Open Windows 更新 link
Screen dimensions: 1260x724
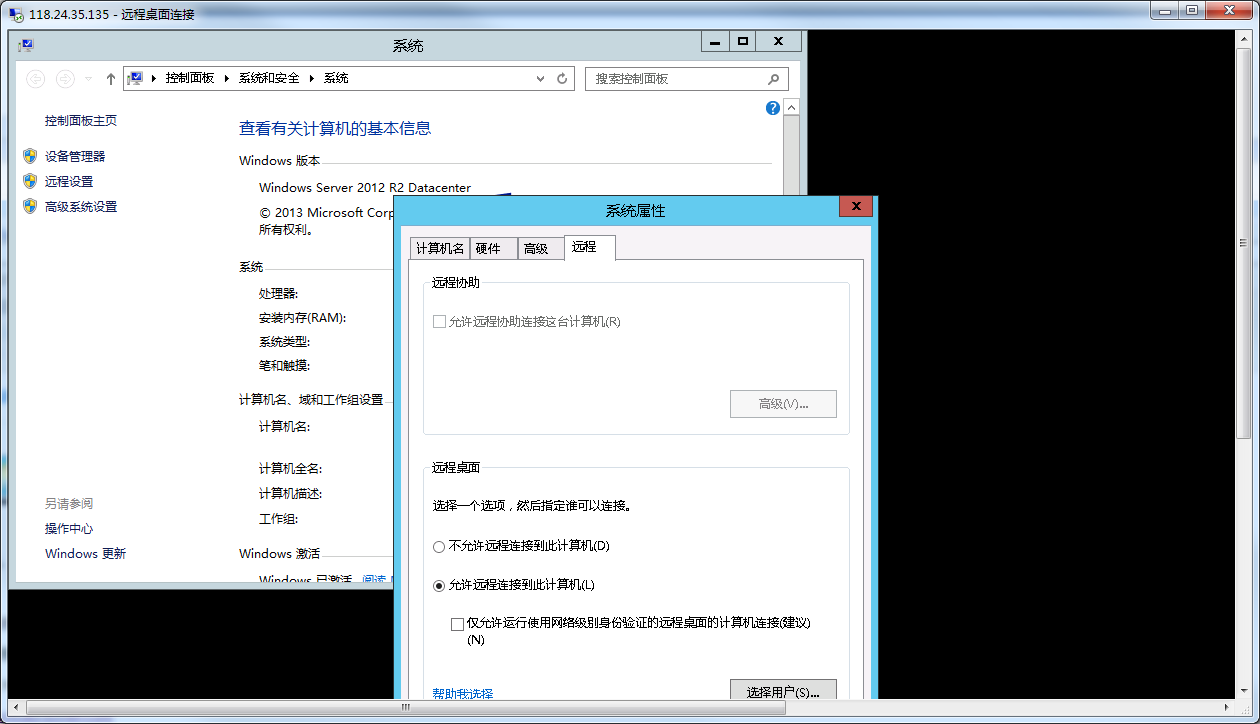(x=85, y=553)
